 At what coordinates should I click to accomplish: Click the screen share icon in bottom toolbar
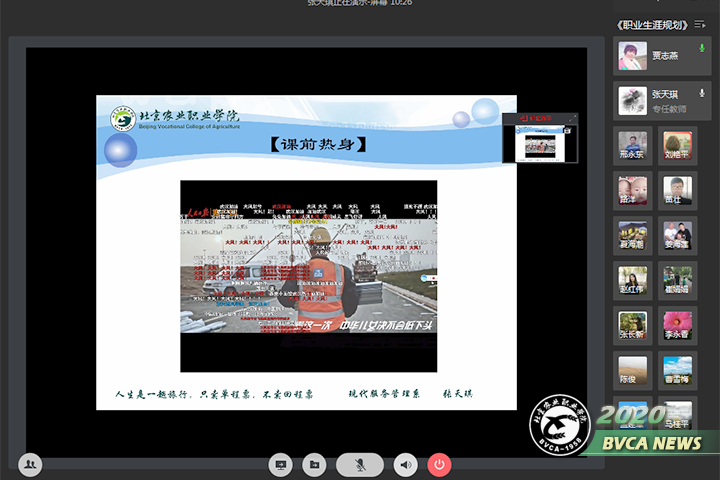281,465
